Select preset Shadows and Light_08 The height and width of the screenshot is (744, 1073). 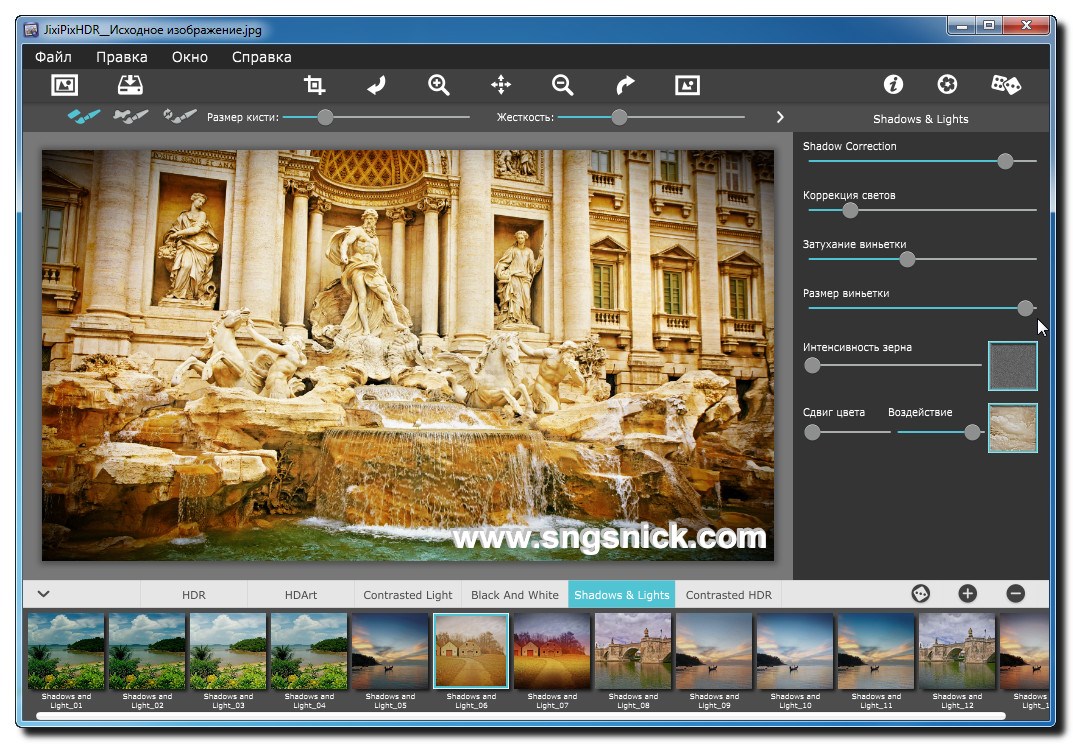633,651
